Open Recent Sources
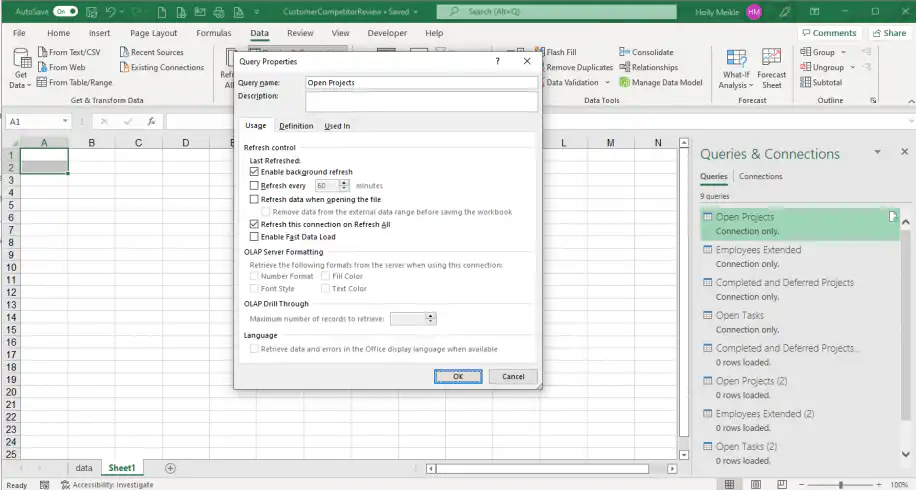This screenshot has width=916, height=490. pyautogui.click(x=151, y=52)
